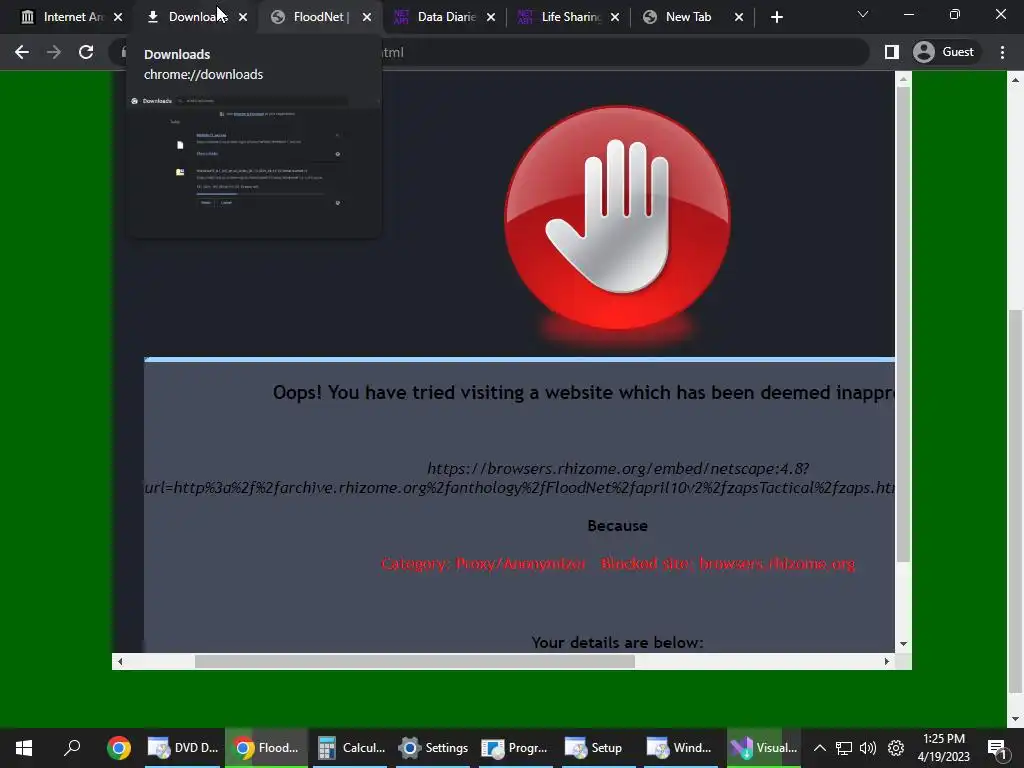Switch to the Setup taskbar window

pos(598,748)
